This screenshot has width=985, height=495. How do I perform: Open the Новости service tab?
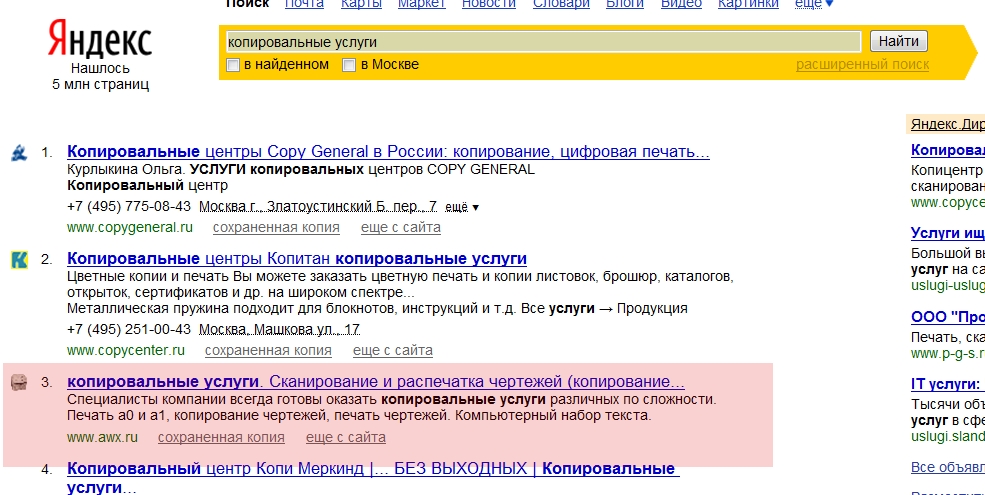tap(489, 4)
